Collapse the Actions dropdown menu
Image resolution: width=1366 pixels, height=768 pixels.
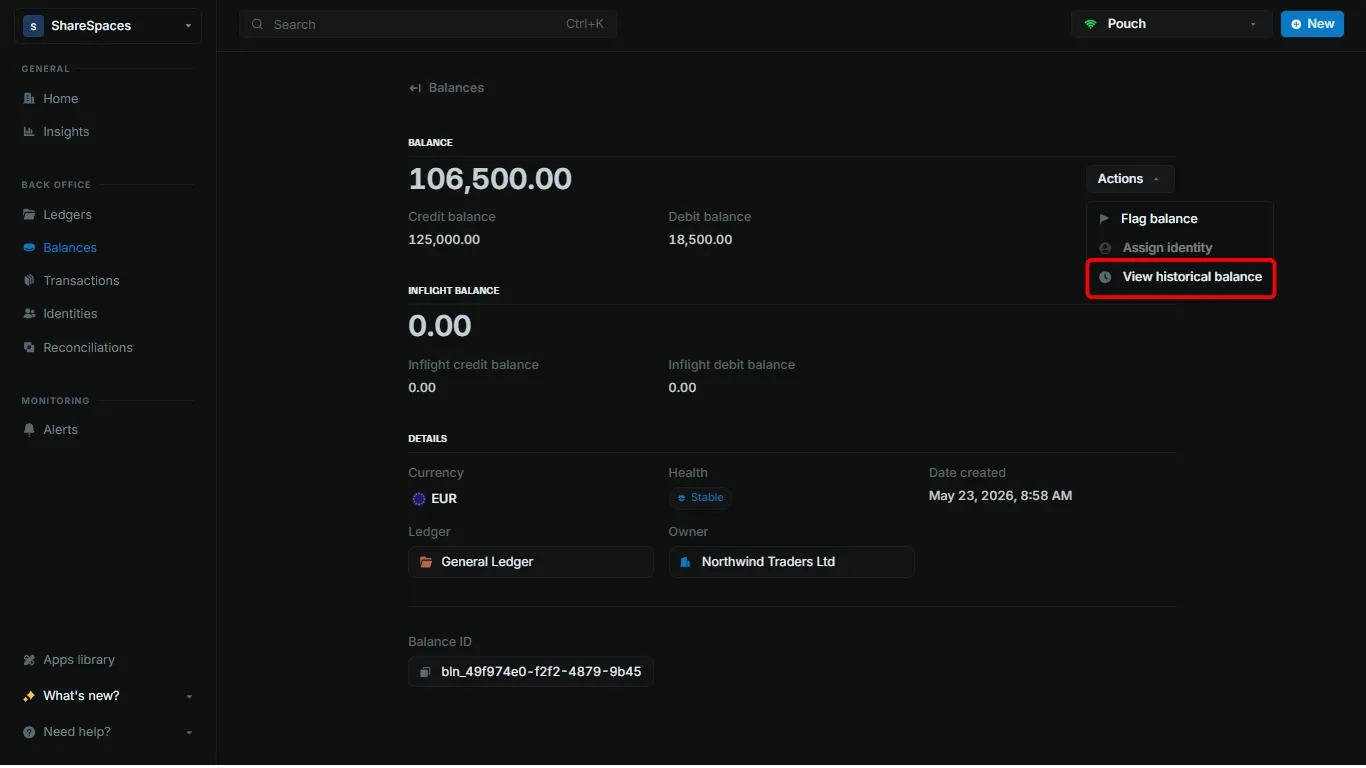click(1130, 179)
